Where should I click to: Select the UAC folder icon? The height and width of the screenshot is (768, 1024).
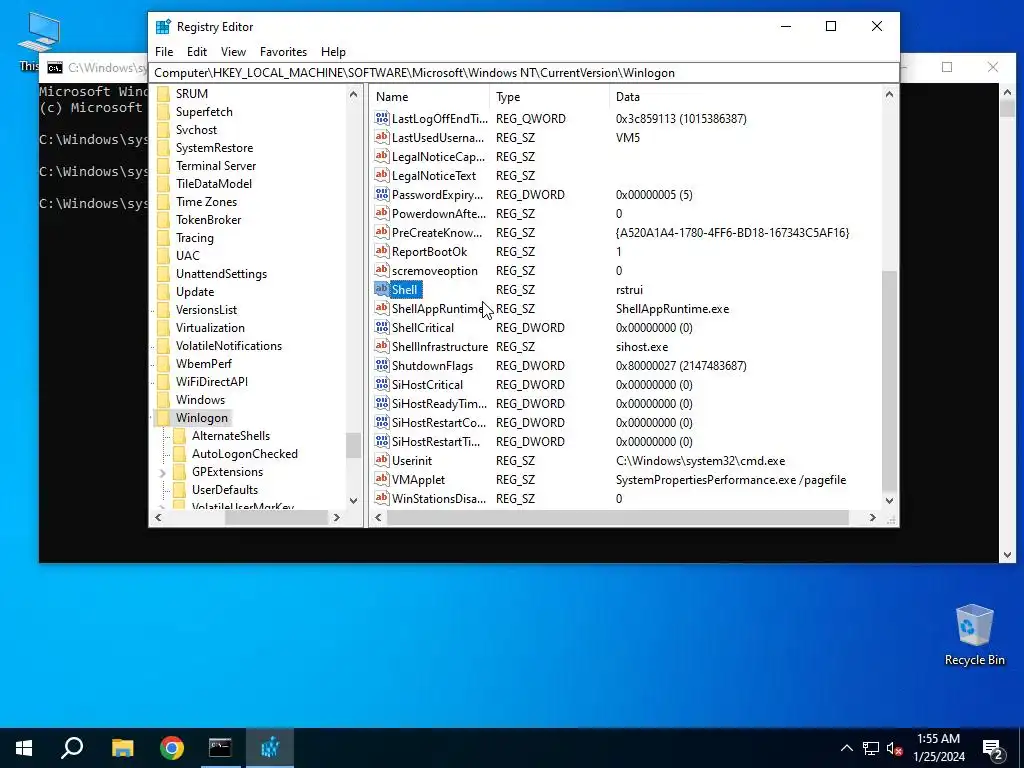point(163,256)
